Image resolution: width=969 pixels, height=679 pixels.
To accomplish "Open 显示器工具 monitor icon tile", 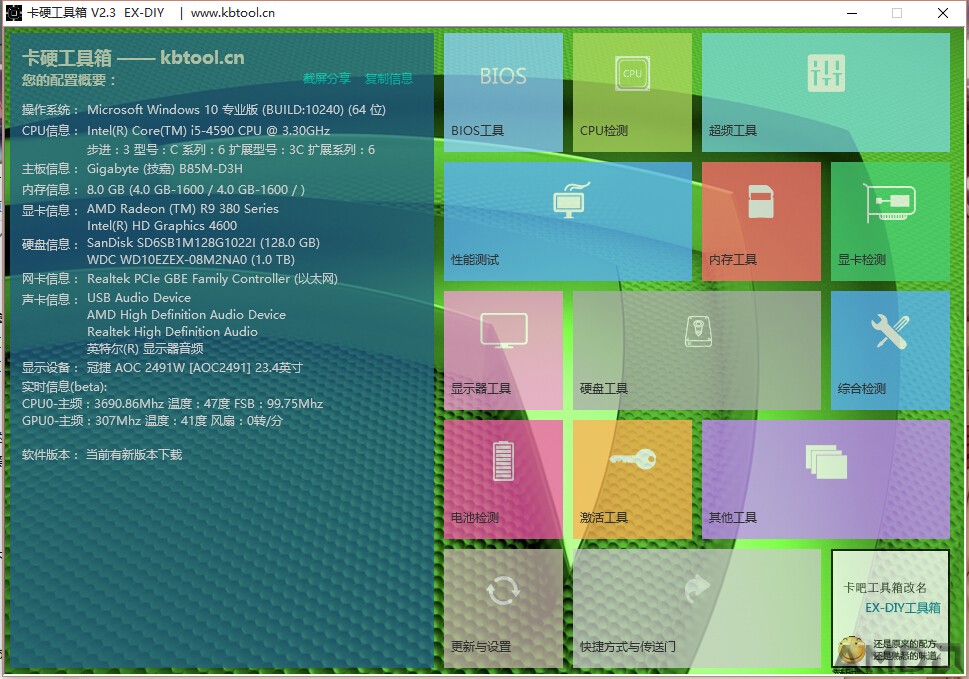I will coord(503,350).
